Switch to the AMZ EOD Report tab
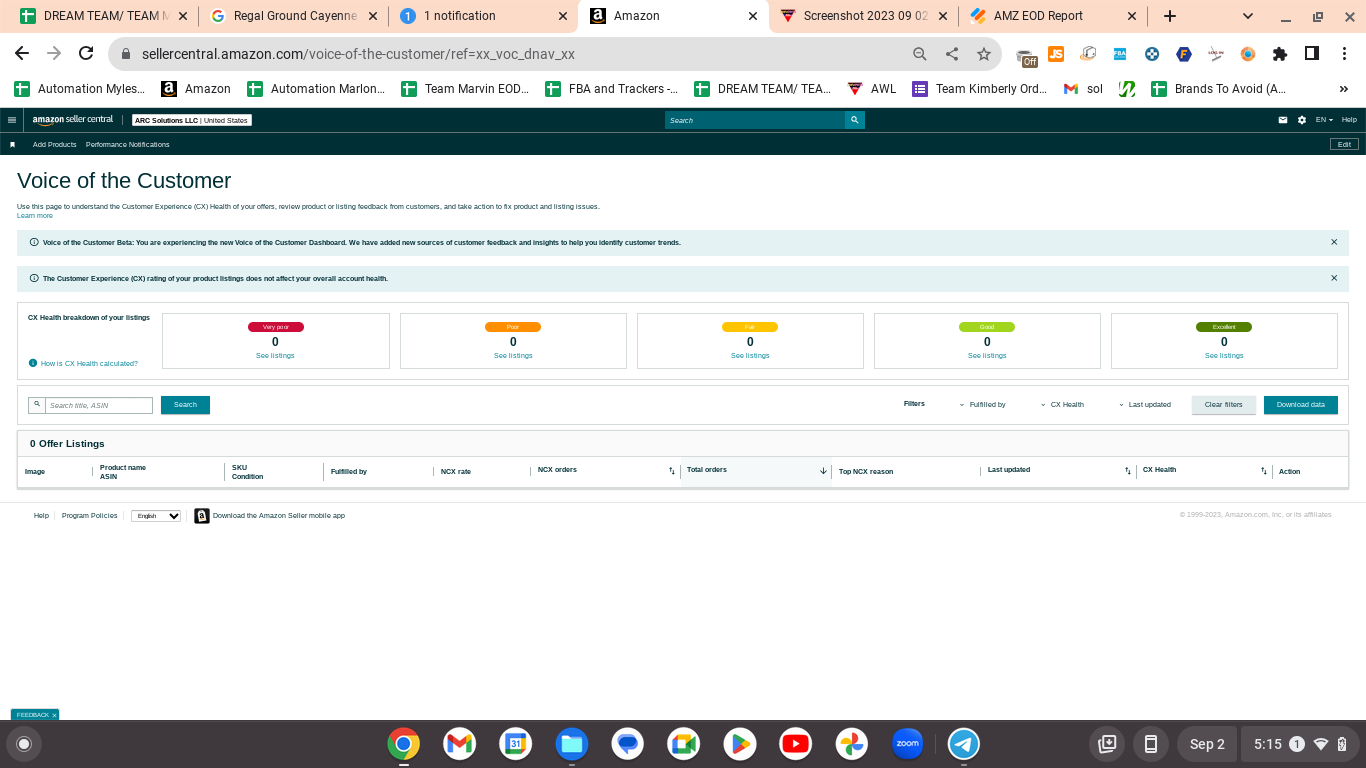 click(1053, 16)
